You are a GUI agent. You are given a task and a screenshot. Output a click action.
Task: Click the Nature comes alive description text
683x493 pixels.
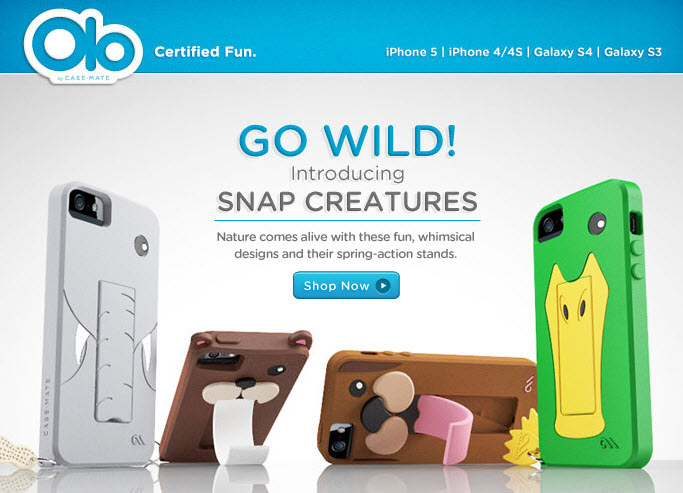coord(346,245)
